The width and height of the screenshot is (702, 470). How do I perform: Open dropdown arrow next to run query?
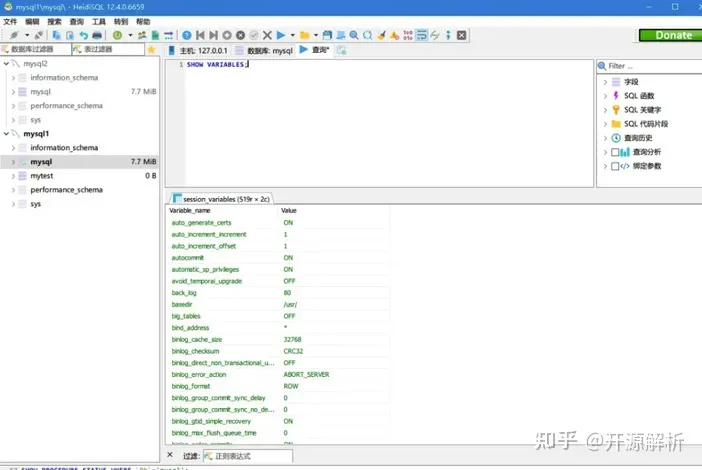point(293,35)
